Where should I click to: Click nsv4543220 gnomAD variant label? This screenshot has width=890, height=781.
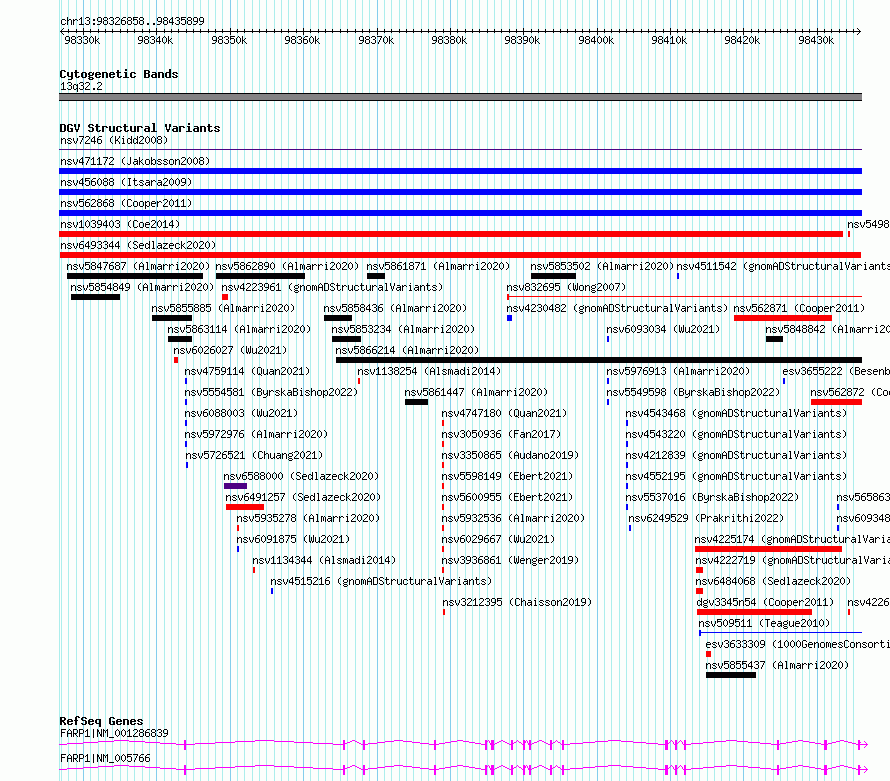pyautogui.click(x=736, y=434)
